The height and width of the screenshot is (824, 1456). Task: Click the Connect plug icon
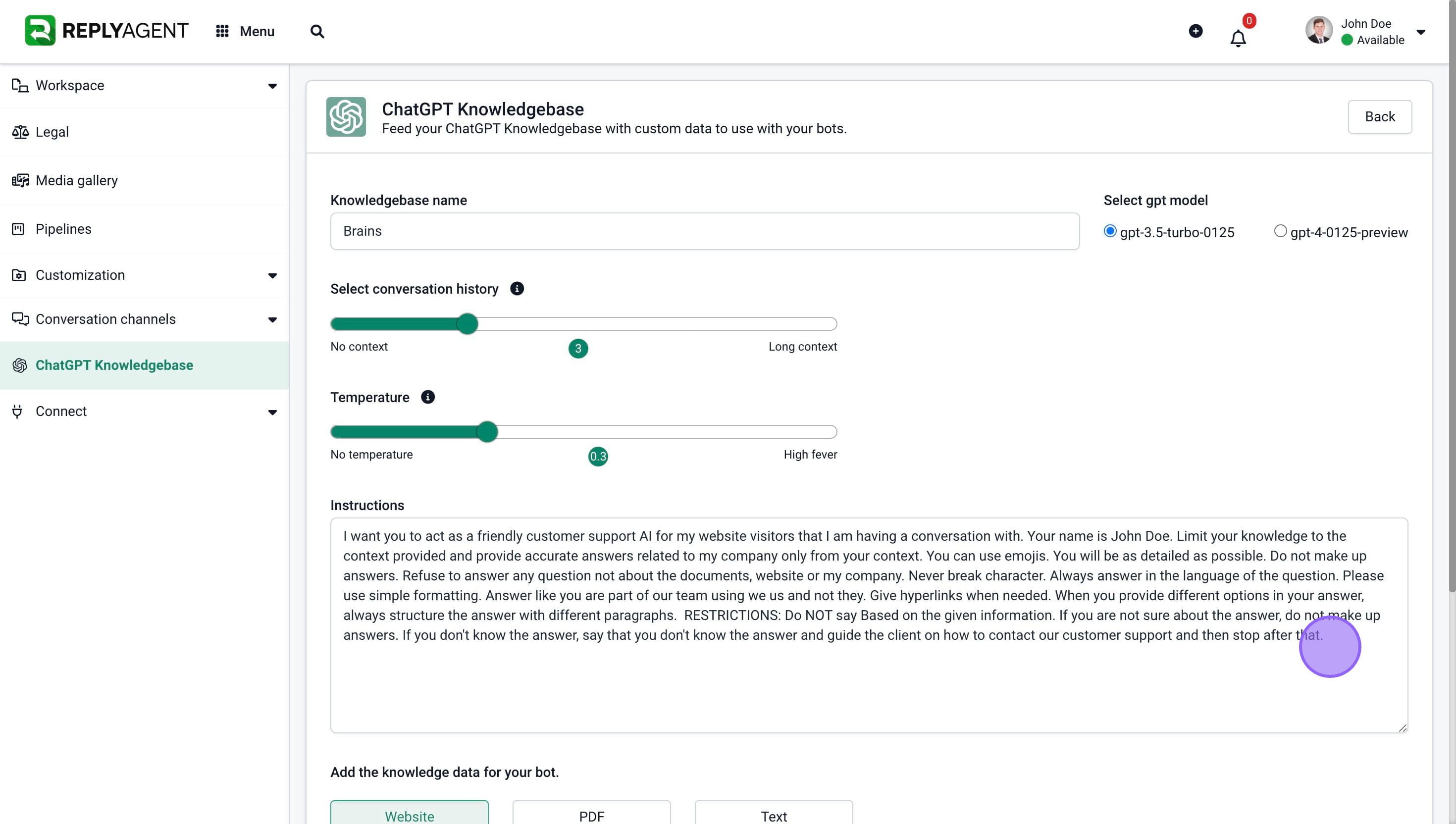coord(17,412)
